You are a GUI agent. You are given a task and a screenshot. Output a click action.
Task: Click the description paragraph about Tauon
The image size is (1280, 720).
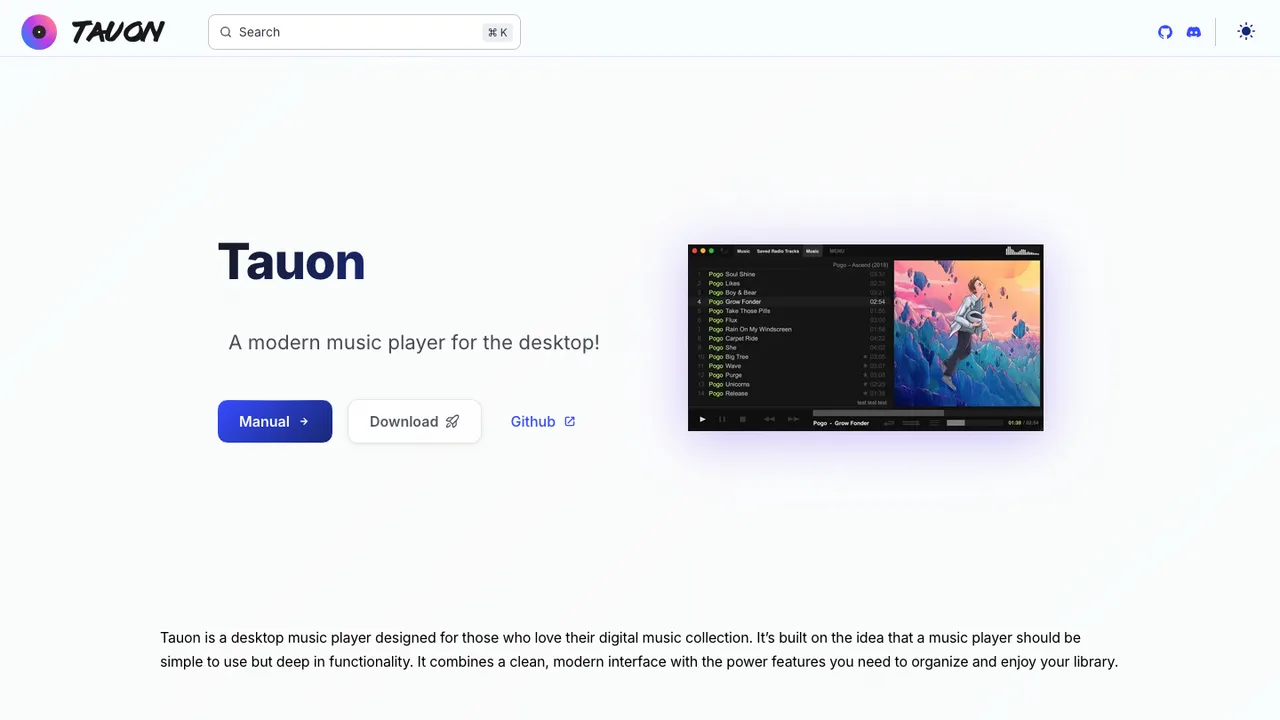click(x=639, y=649)
